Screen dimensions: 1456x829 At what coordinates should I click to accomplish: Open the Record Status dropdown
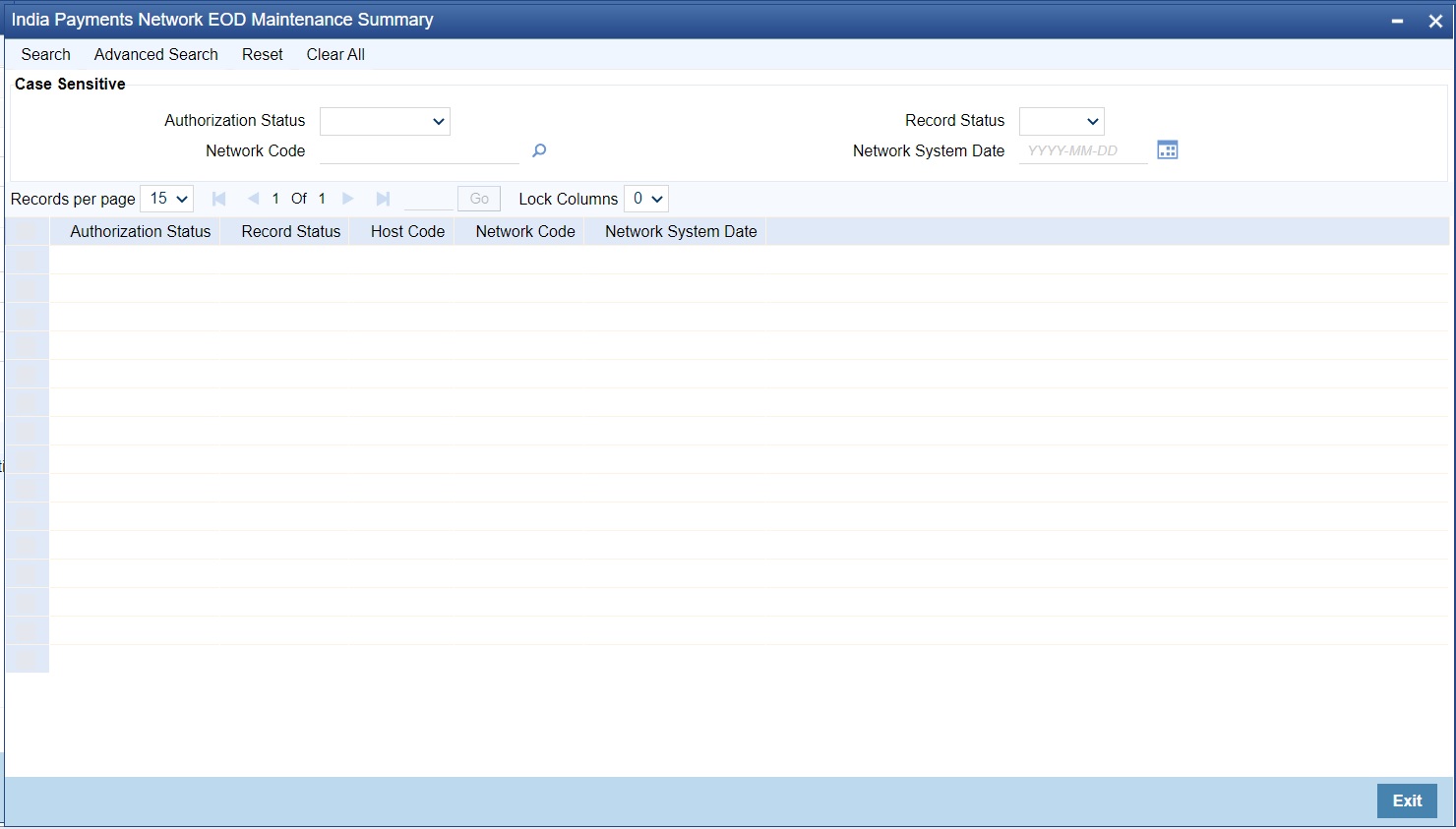(x=1062, y=121)
